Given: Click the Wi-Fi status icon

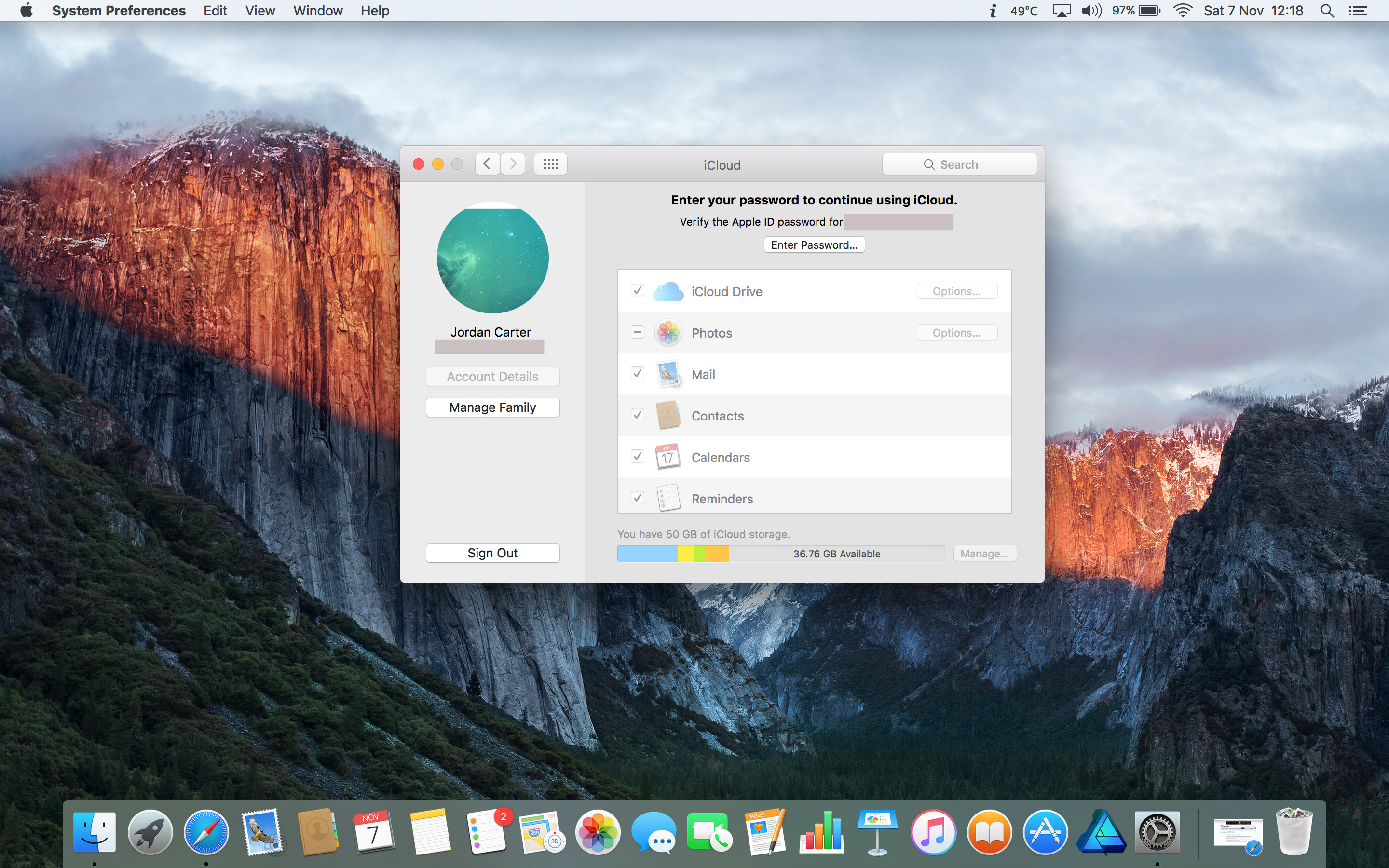Looking at the screenshot, I should coord(1183,11).
